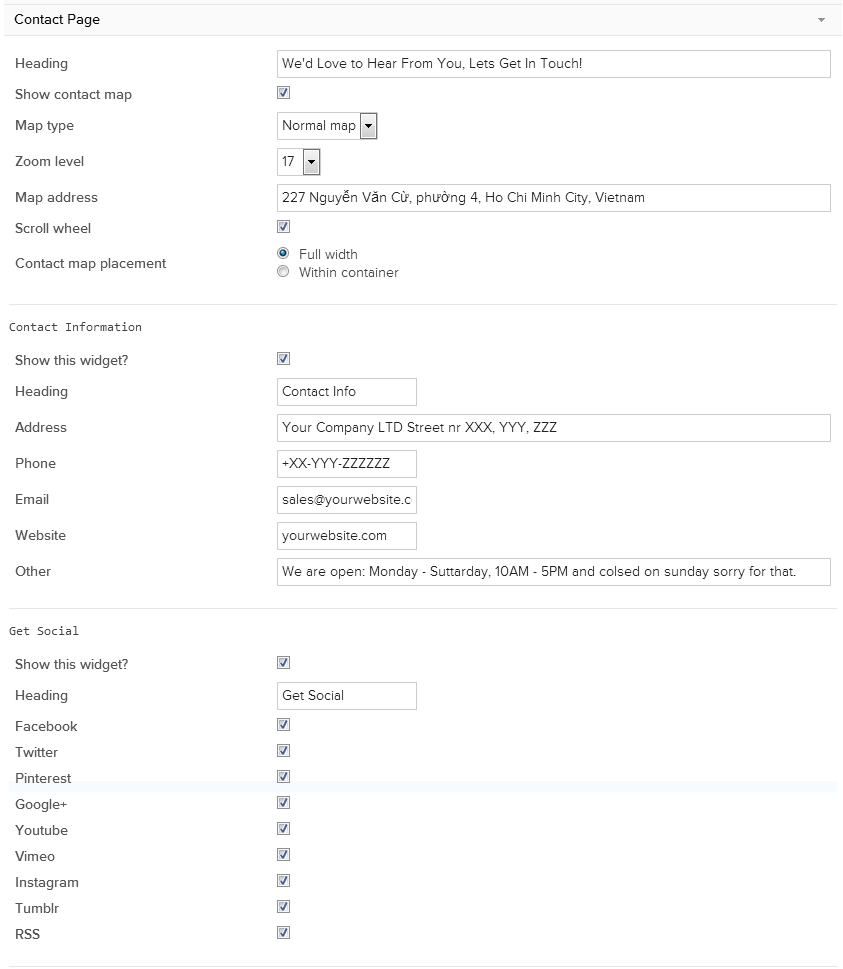Open the Zoom level dropdown
This screenshot has width=843, height=969.
(299, 162)
